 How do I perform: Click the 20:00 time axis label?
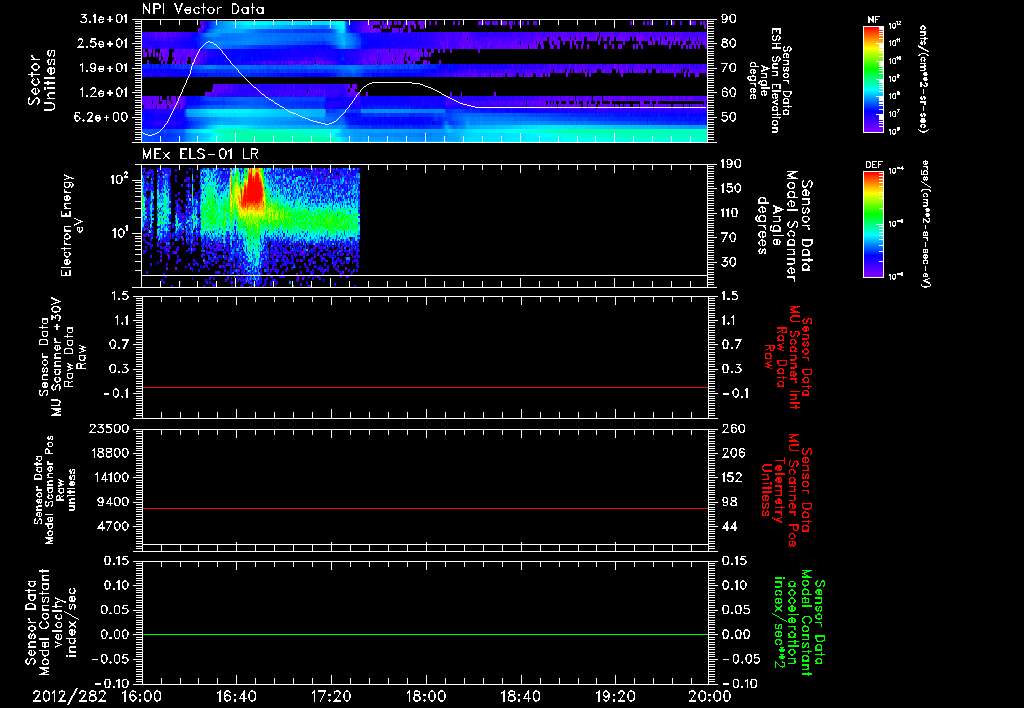point(710,696)
